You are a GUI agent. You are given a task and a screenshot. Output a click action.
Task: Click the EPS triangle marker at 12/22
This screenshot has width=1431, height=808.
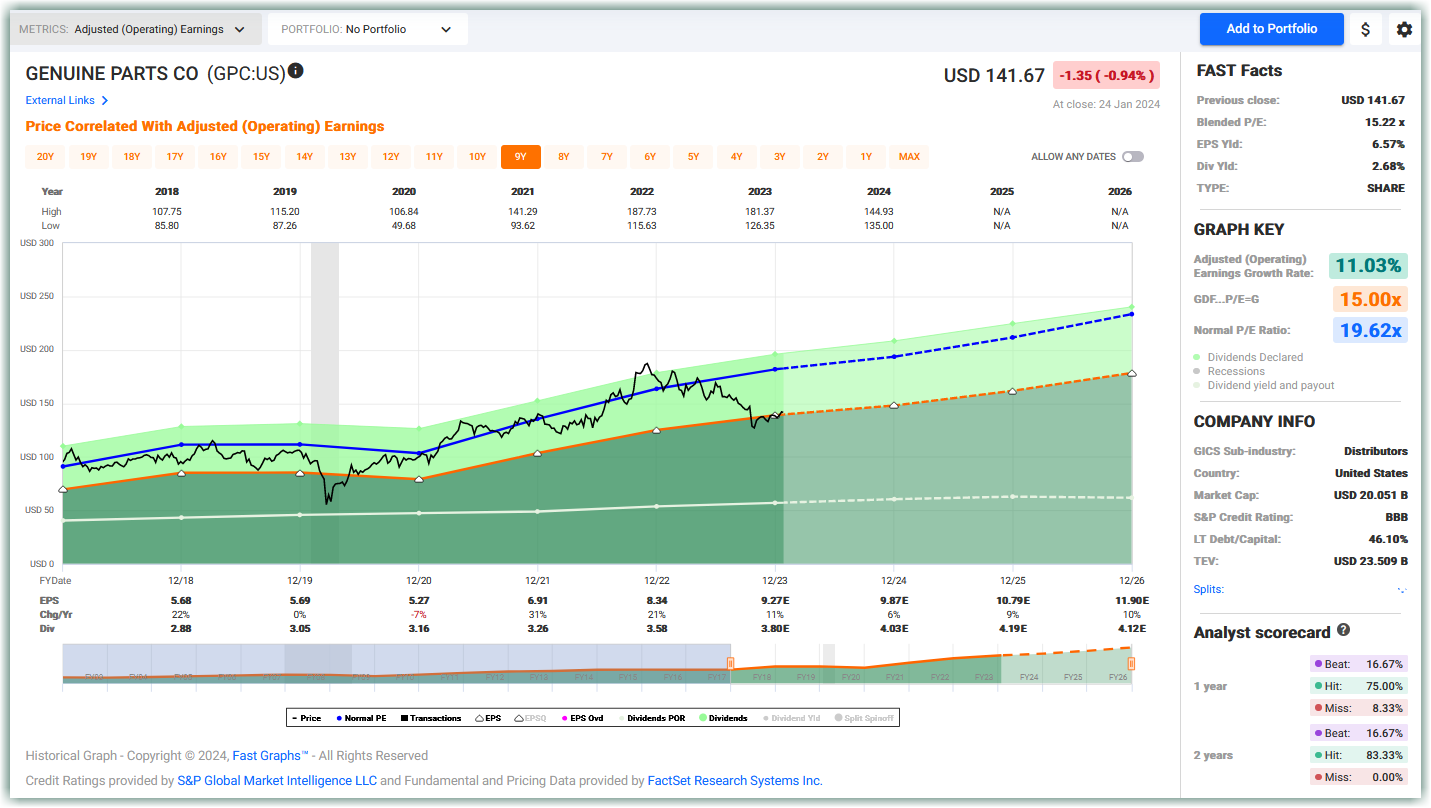click(x=656, y=430)
